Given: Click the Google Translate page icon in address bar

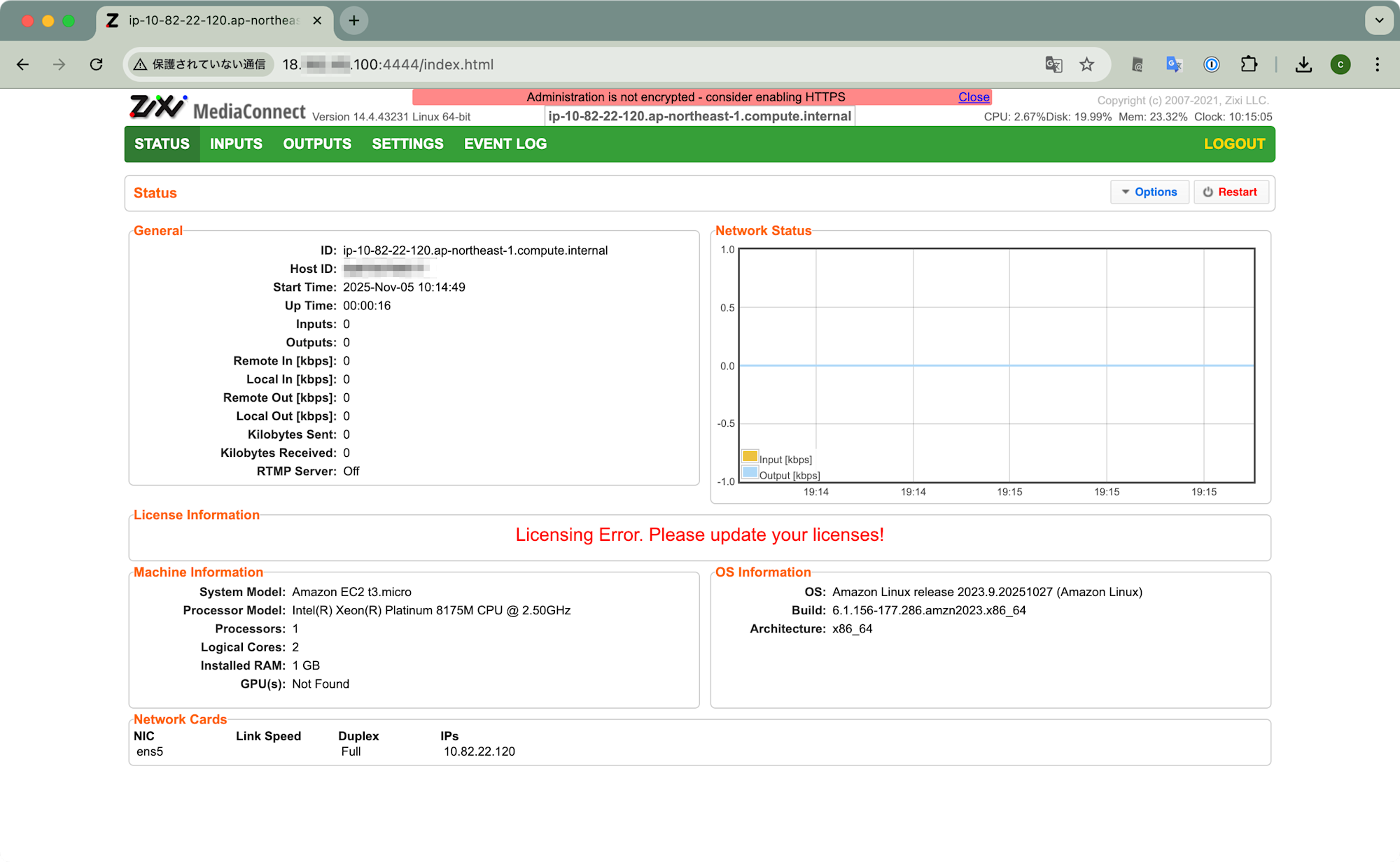Looking at the screenshot, I should click(1053, 64).
